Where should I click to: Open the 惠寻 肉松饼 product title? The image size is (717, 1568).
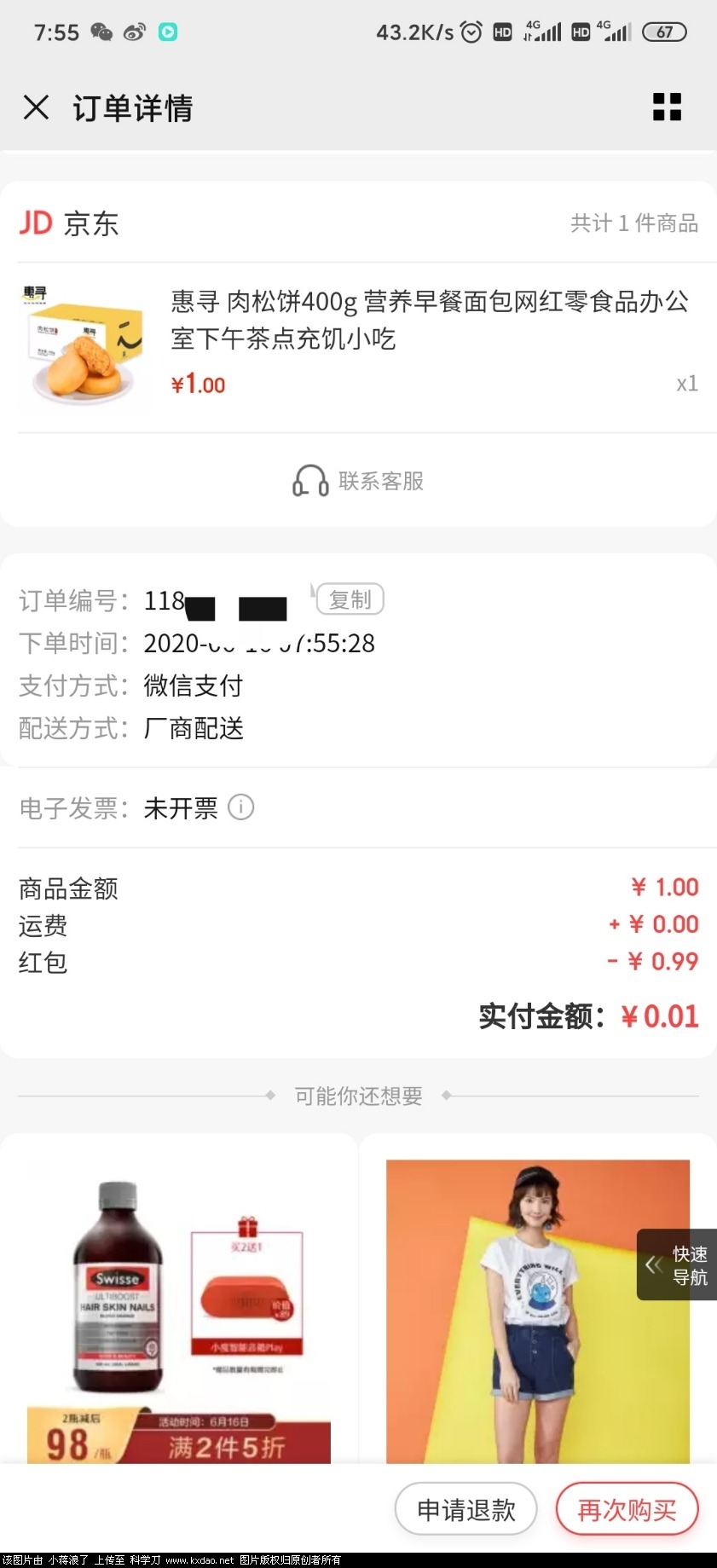[x=430, y=320]
